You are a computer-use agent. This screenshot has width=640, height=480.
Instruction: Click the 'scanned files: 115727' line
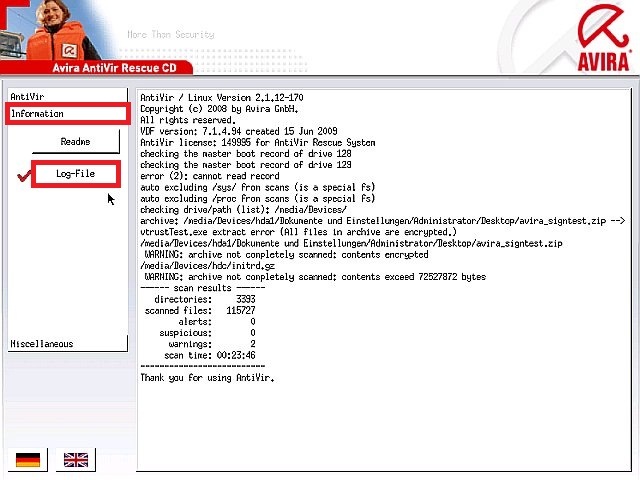(x=200, y=310)
